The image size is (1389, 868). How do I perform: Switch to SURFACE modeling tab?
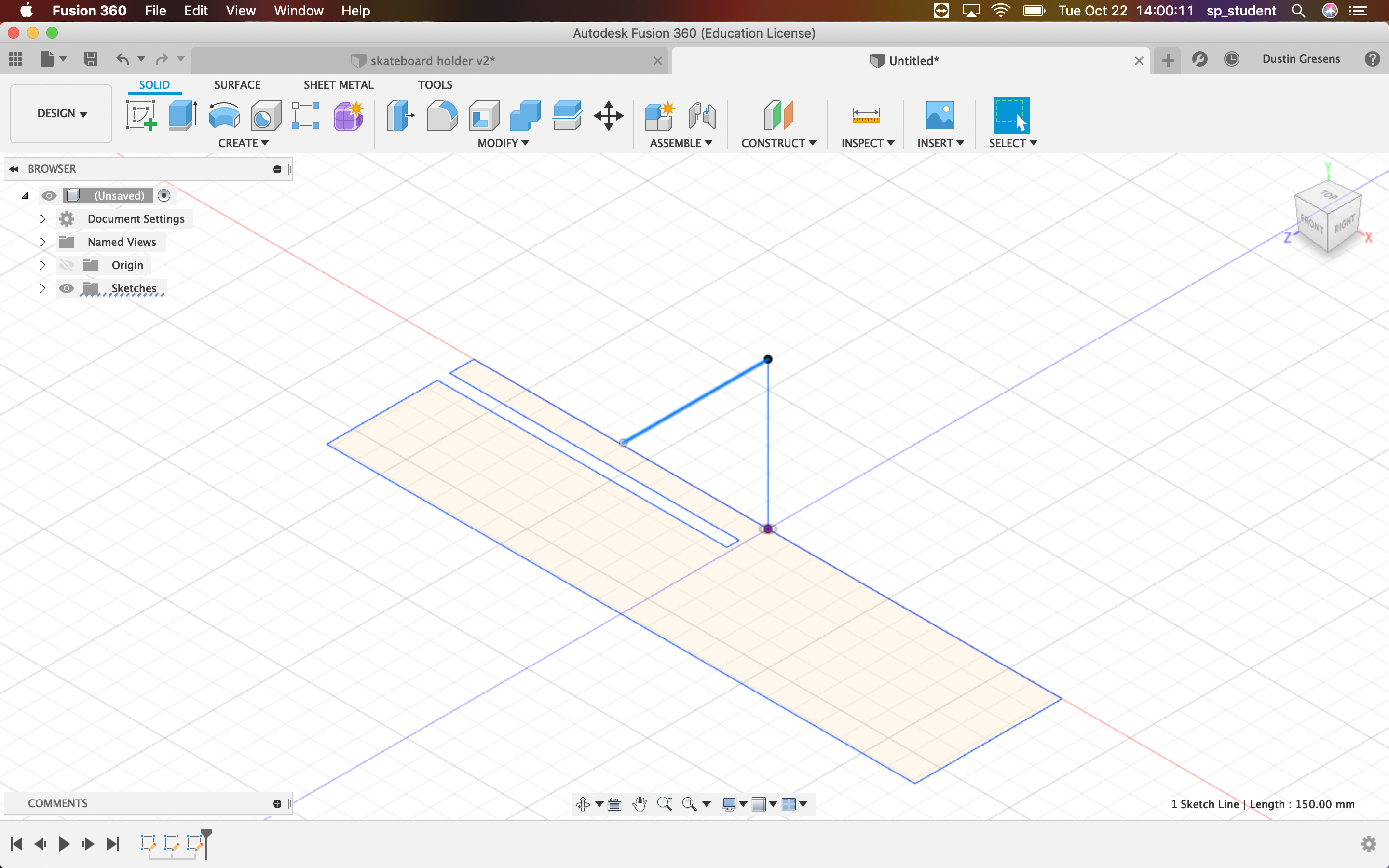237,84
